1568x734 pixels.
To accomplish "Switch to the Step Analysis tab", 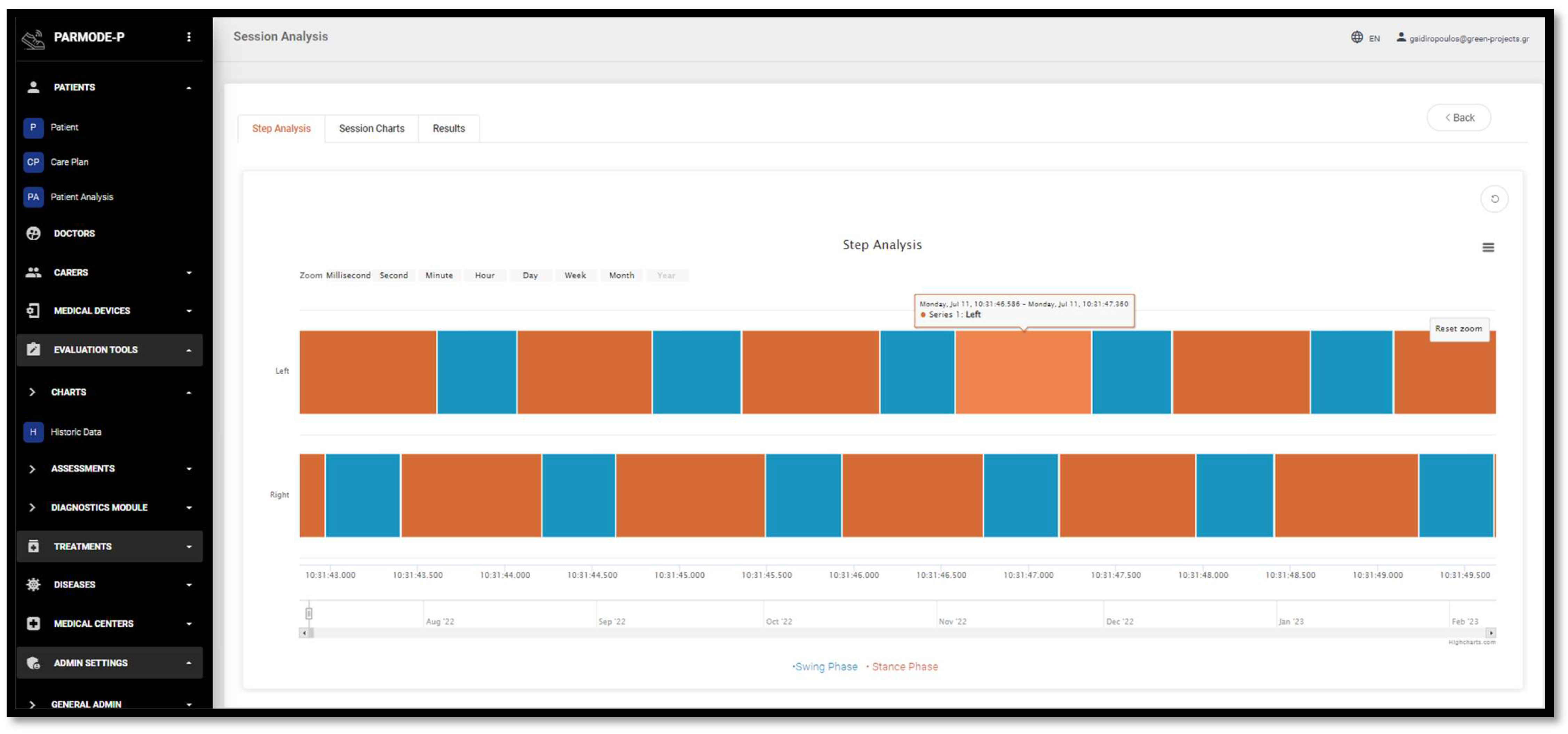I will coord(281,128).
